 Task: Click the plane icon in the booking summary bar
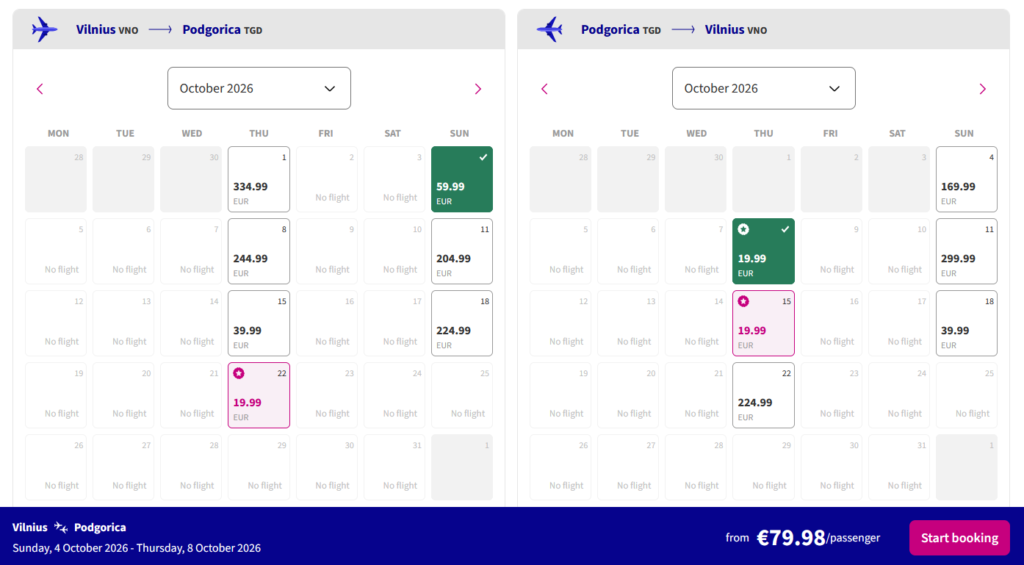click(x=61, y=527)
